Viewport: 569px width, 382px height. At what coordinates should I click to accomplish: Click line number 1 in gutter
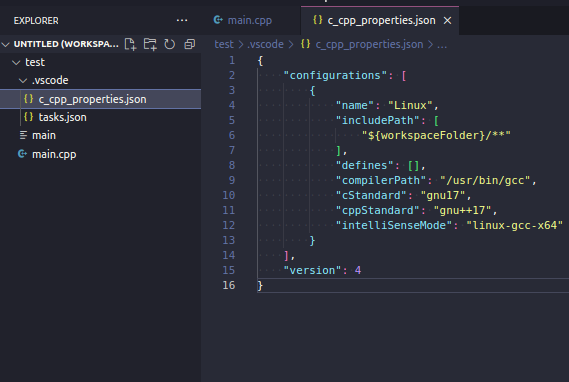(x=232, y=60)
